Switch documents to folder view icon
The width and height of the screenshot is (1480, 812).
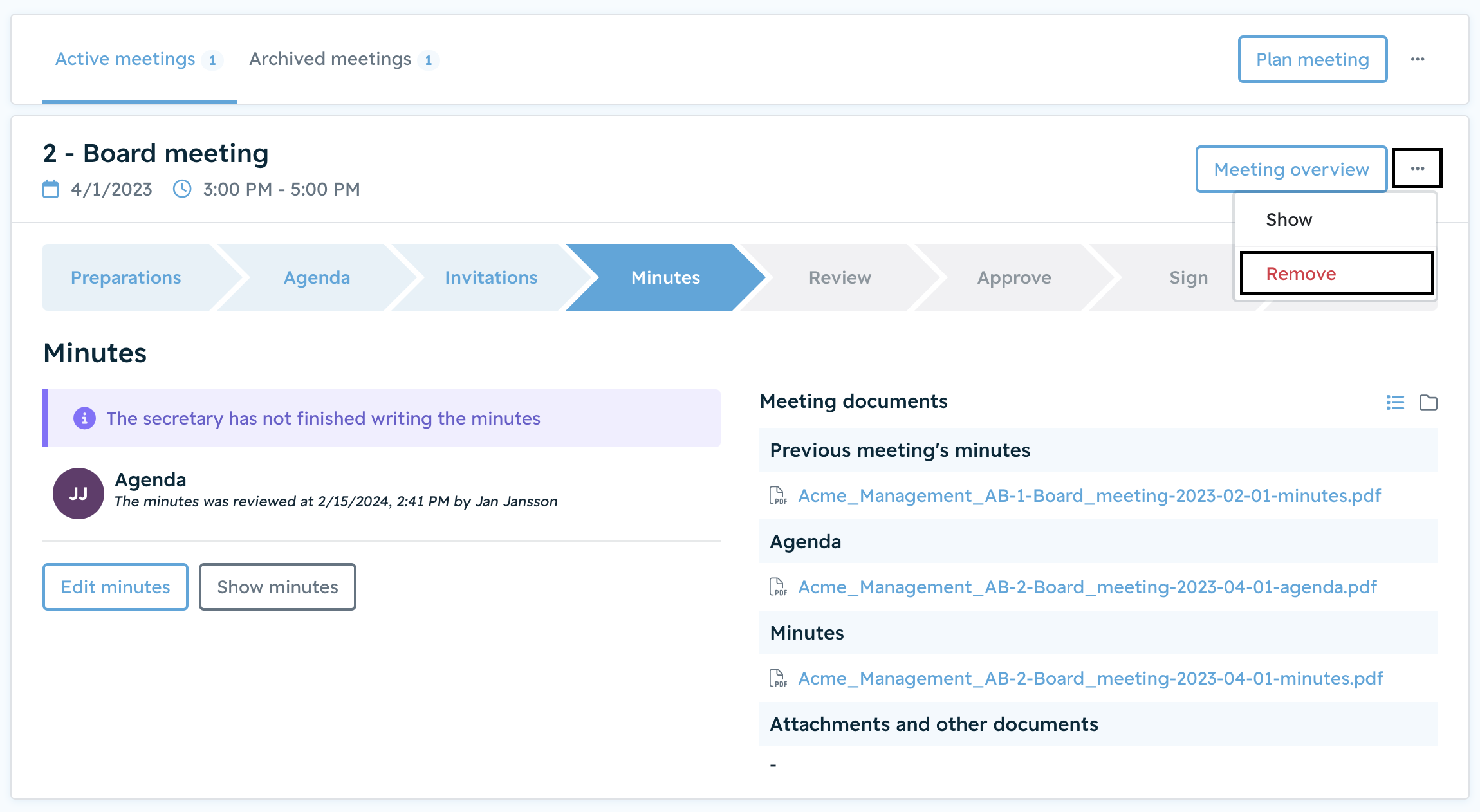(1429, 402)
